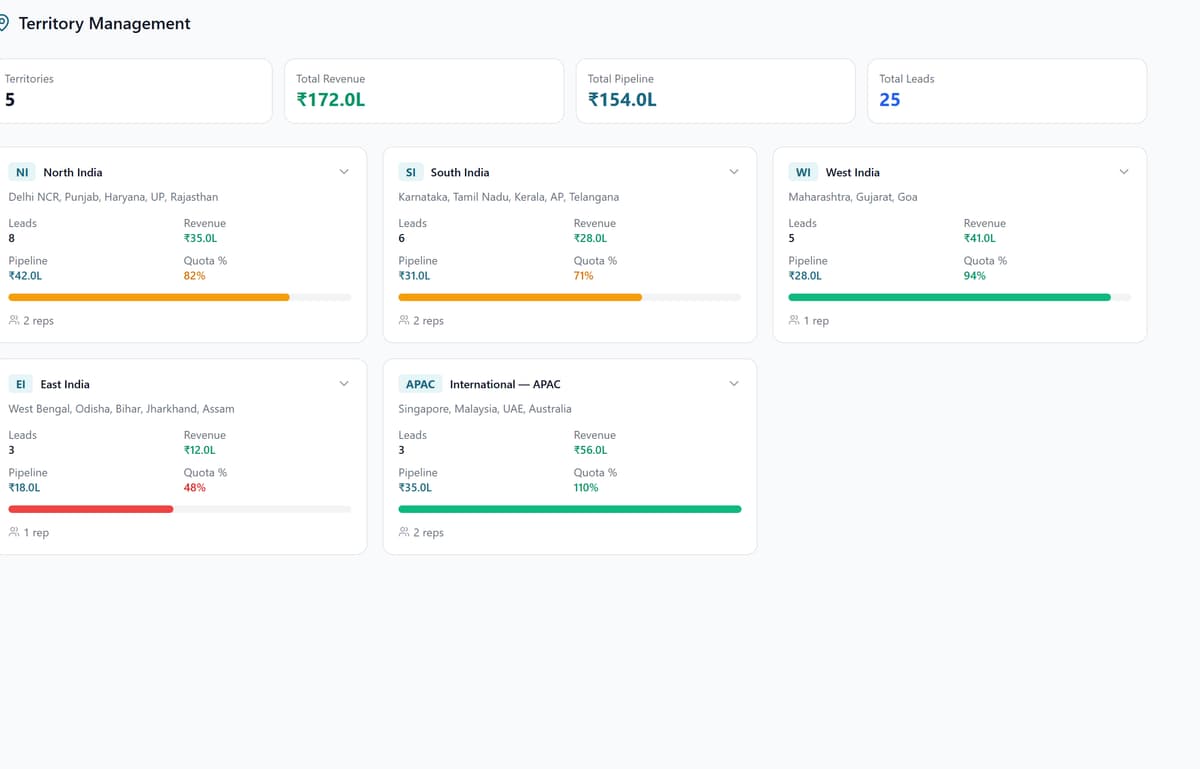
Task: Click the reps people icon in North India card
Action: pos(14,320)
